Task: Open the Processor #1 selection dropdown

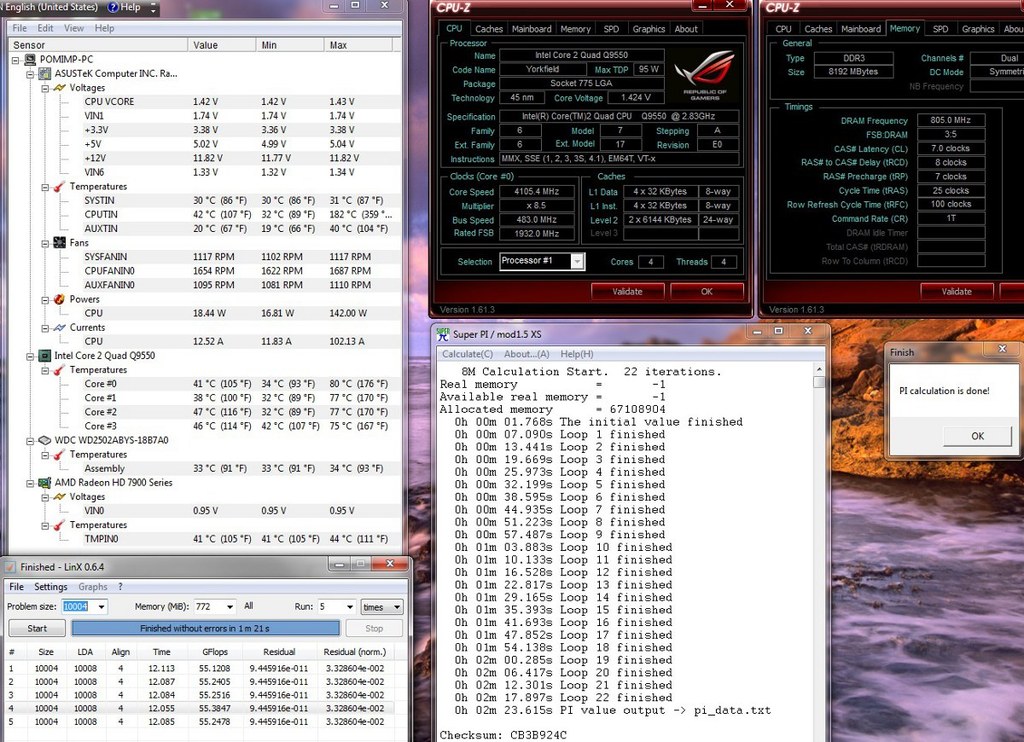Action: tap(577, 262)
